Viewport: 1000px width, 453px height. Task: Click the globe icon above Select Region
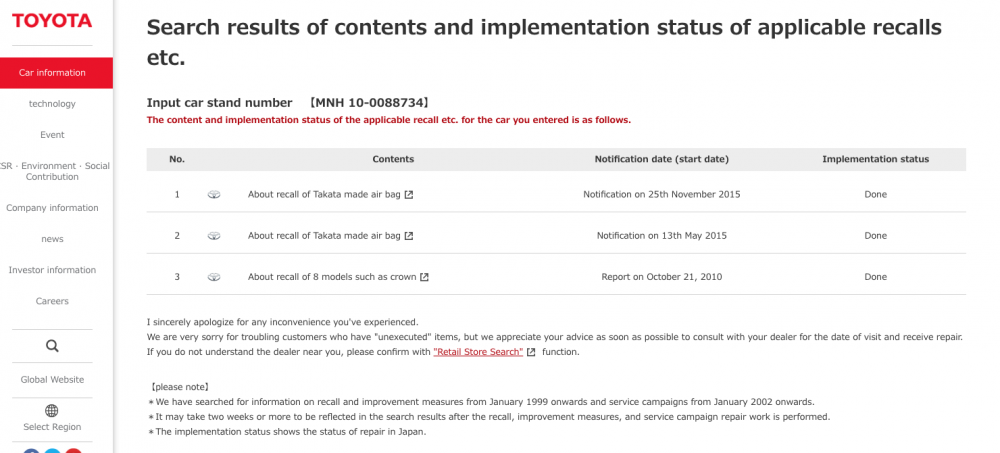[52, 410]
